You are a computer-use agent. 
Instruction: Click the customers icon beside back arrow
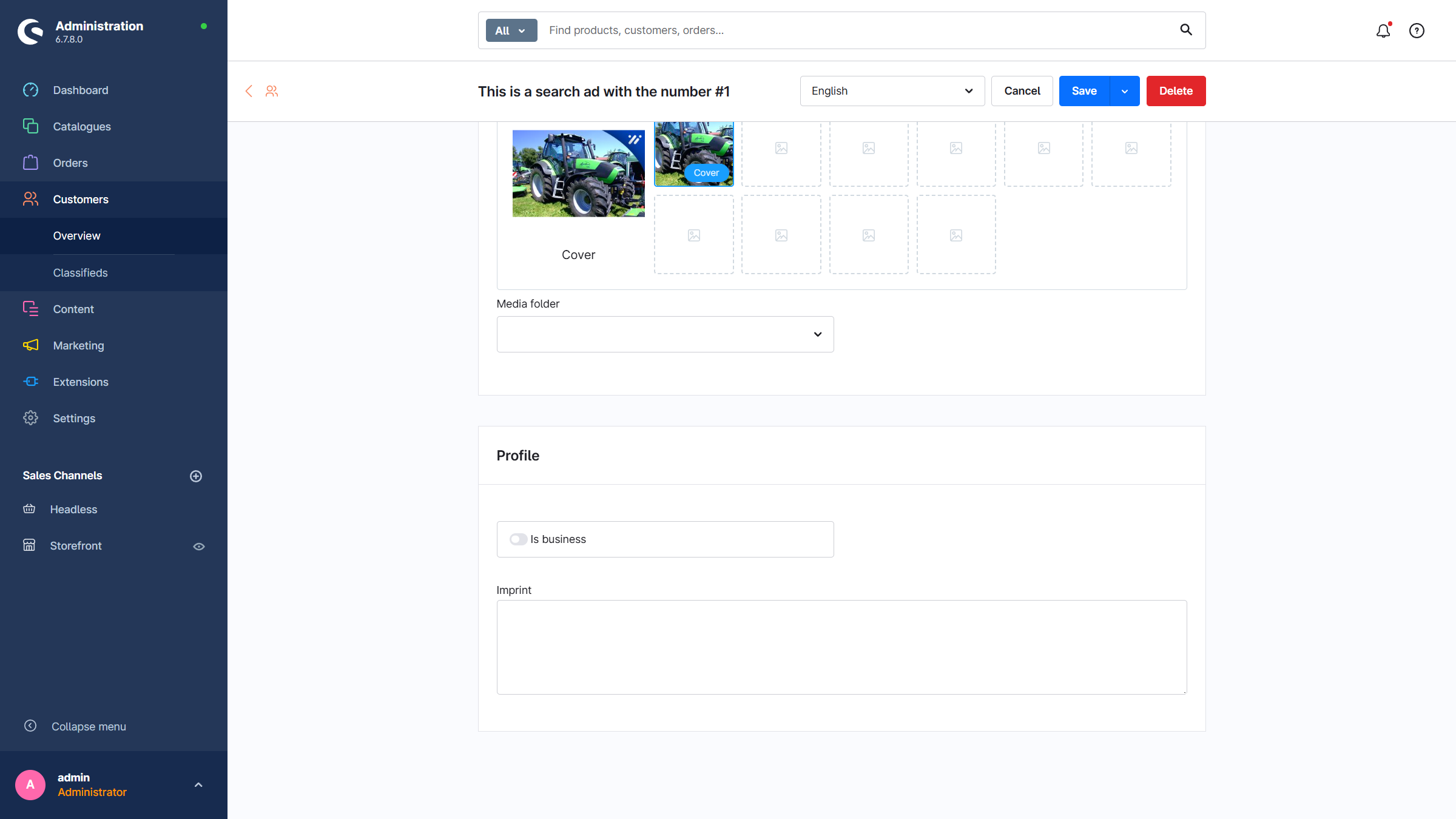click(x=272, y=91)
